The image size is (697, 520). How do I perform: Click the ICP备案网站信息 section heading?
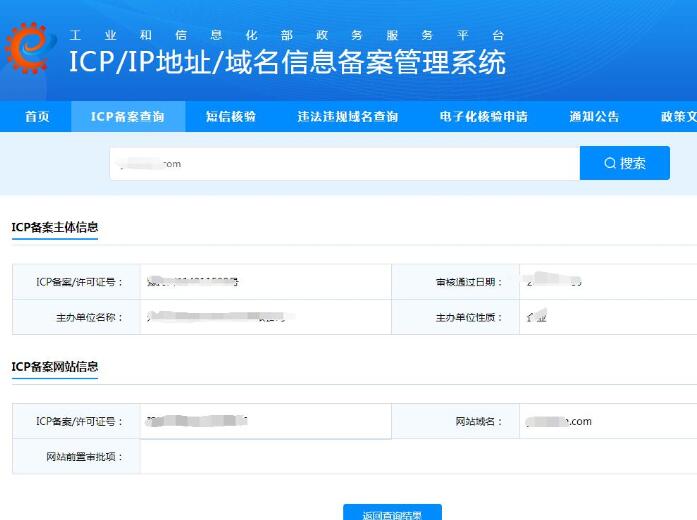point(55,367)
